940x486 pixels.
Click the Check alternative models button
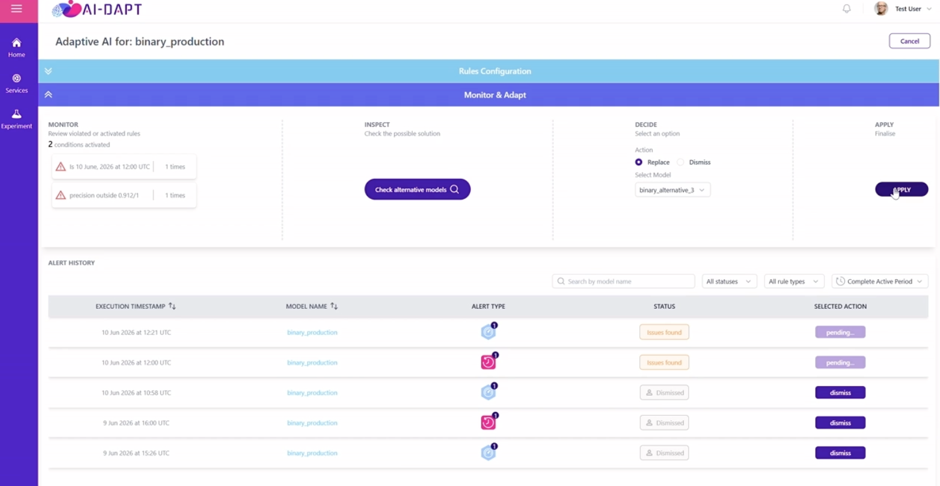[417, 189]
